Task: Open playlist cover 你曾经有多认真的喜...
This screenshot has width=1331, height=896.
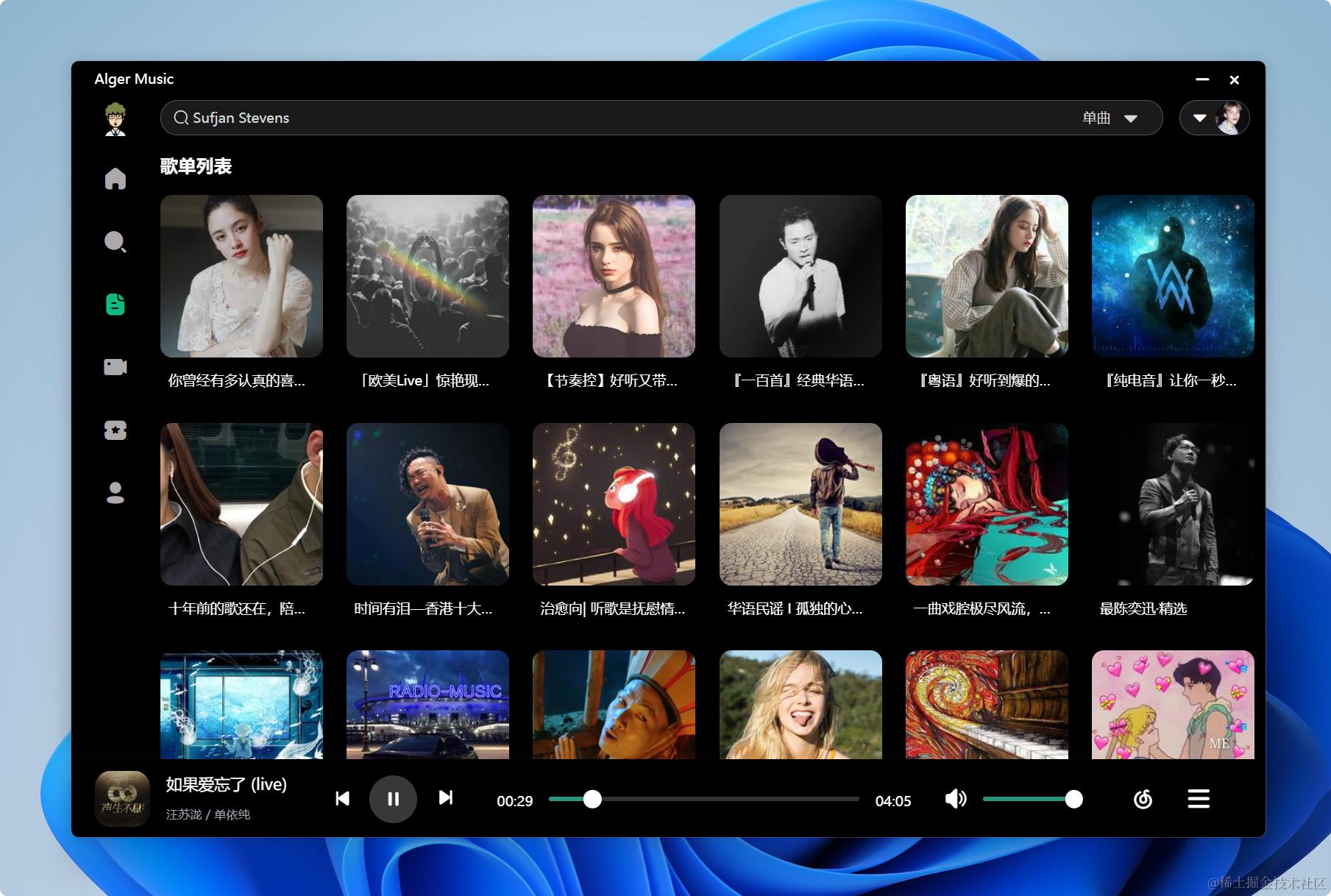Action: pyautogui.click(x=241, y=276)
